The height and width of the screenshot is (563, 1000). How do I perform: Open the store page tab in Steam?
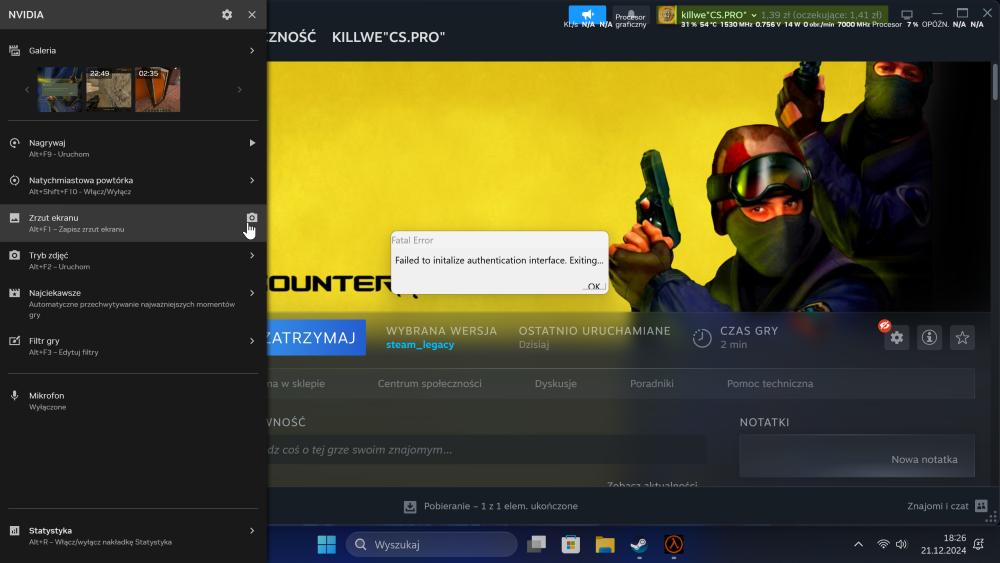(x=297, y=383)
